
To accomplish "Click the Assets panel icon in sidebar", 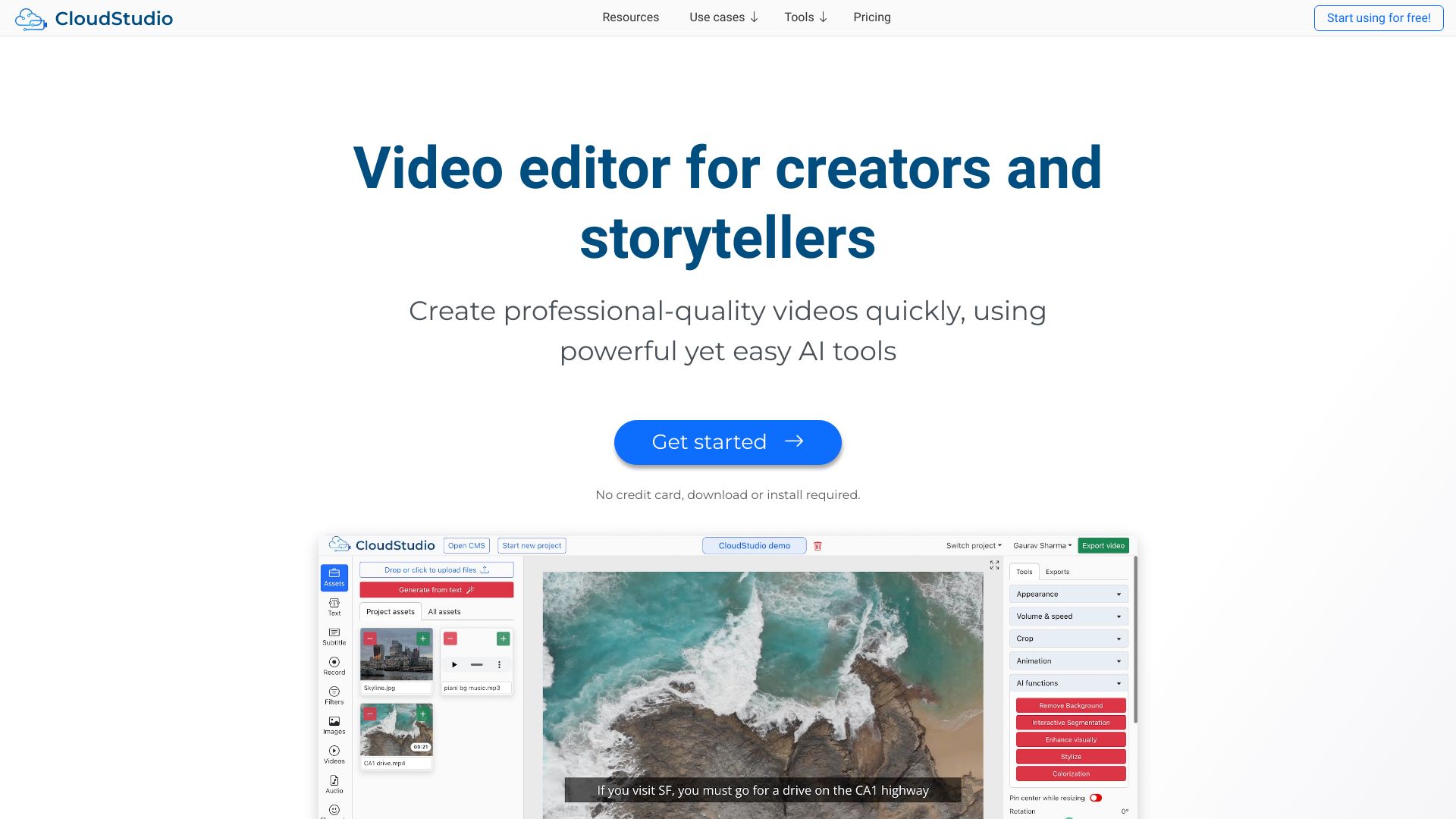I will click(333, 576).
